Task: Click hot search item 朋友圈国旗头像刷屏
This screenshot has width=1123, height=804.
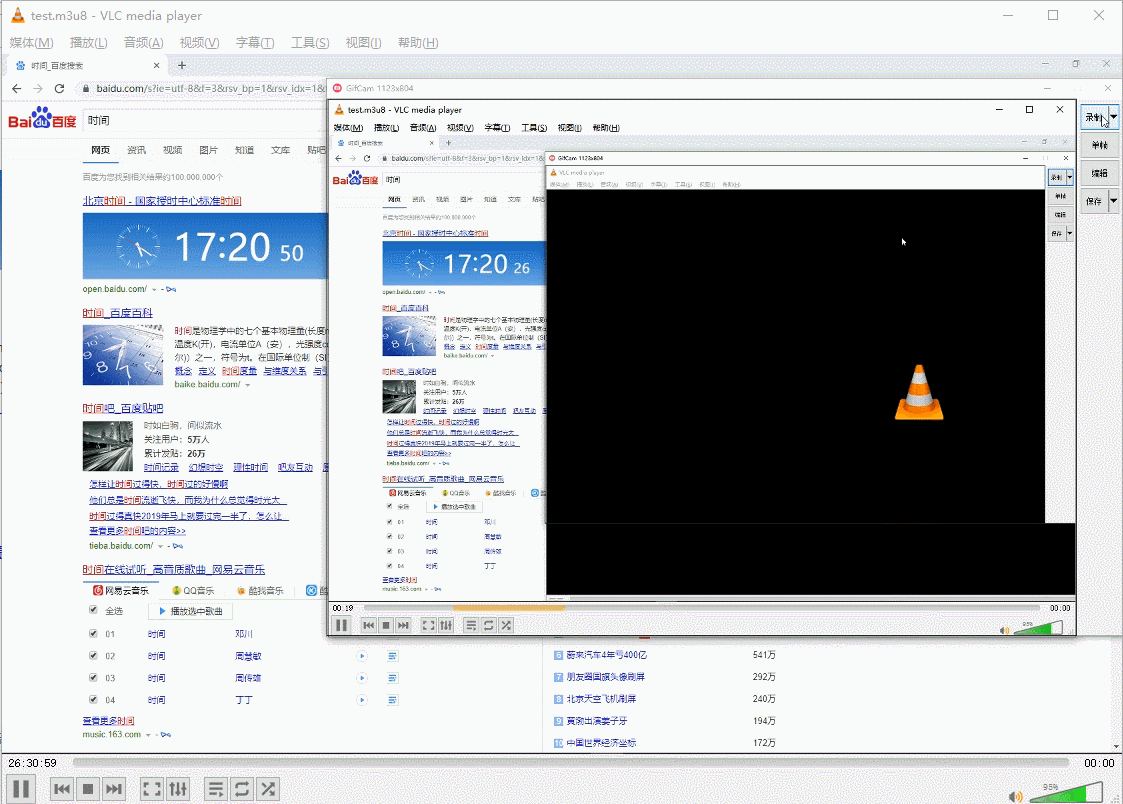Action: [605, 677]
